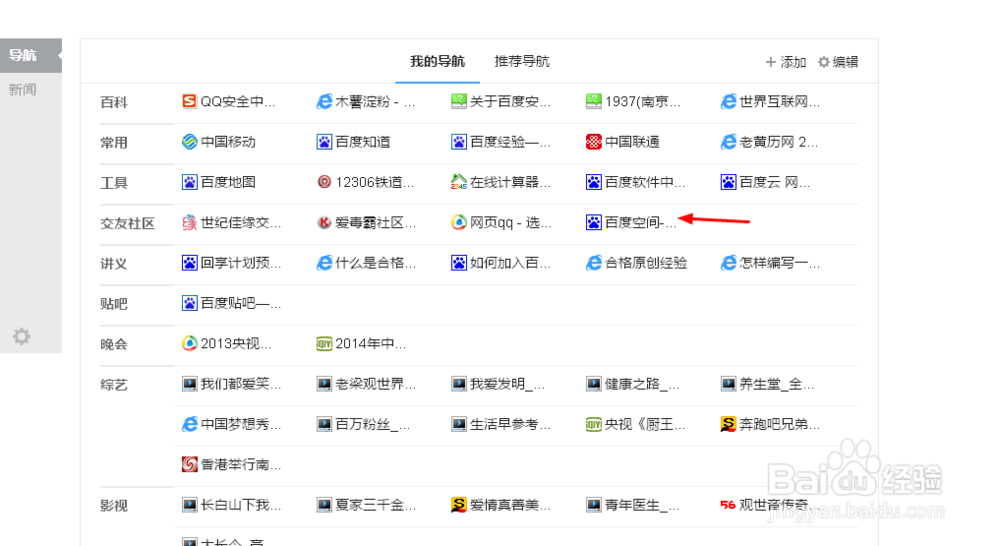Click the 奔跑吧兄弟 sogou icon

pyautogui.click(x=728, y=424)
